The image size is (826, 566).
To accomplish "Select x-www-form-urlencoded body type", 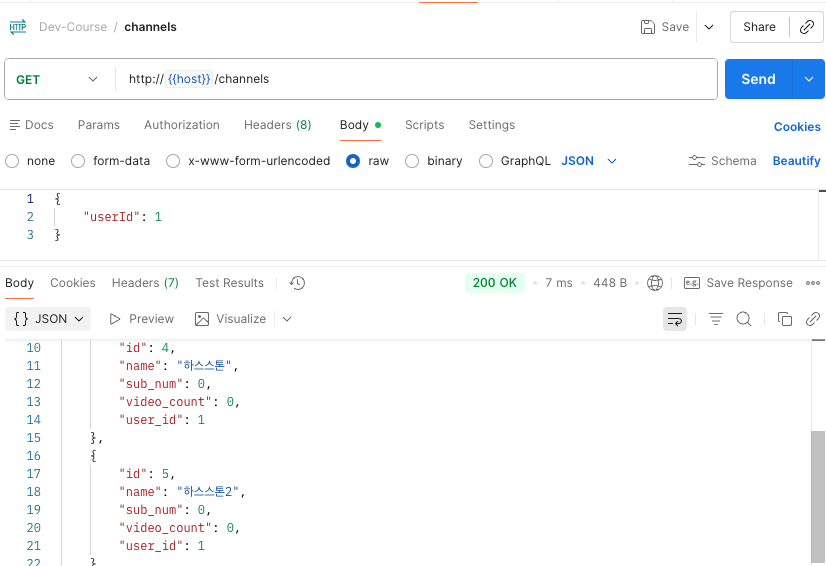I will (173, 161).
